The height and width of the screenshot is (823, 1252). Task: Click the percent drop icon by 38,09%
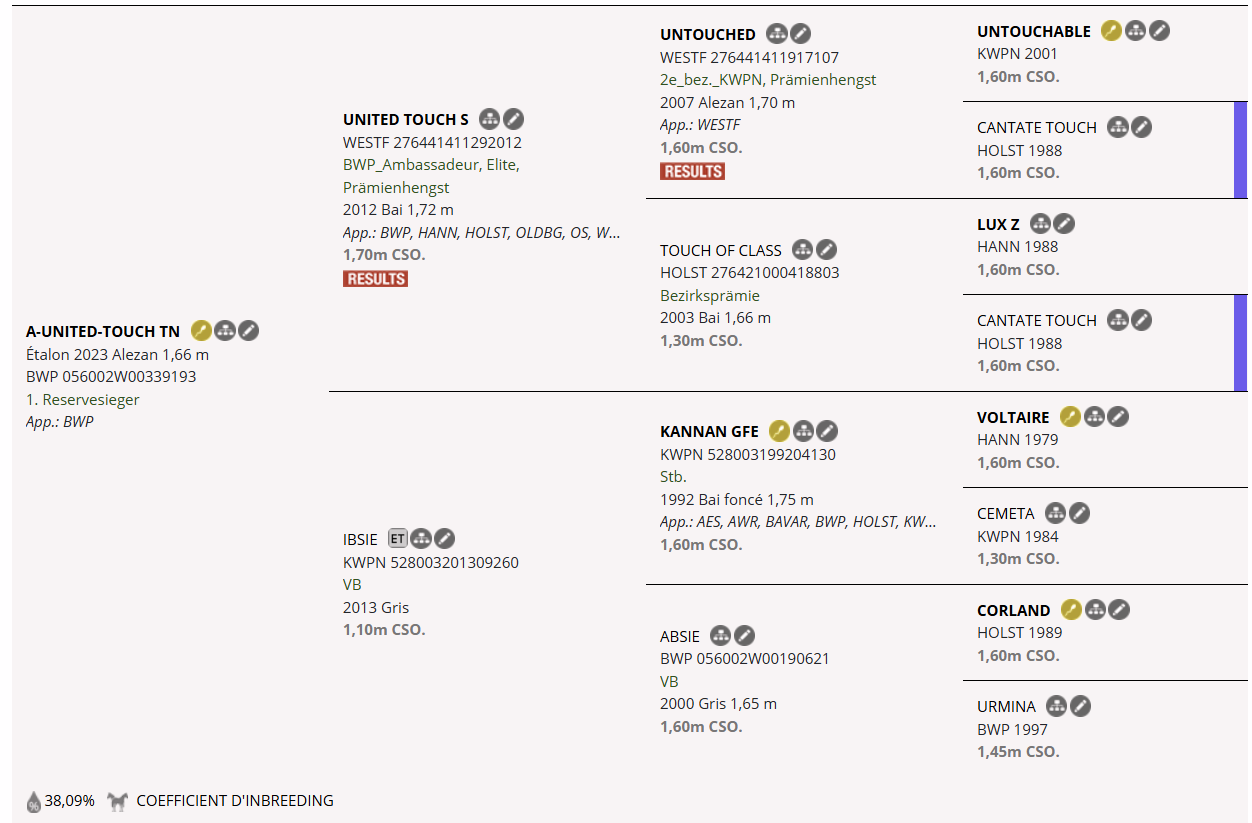coord(34,802)
